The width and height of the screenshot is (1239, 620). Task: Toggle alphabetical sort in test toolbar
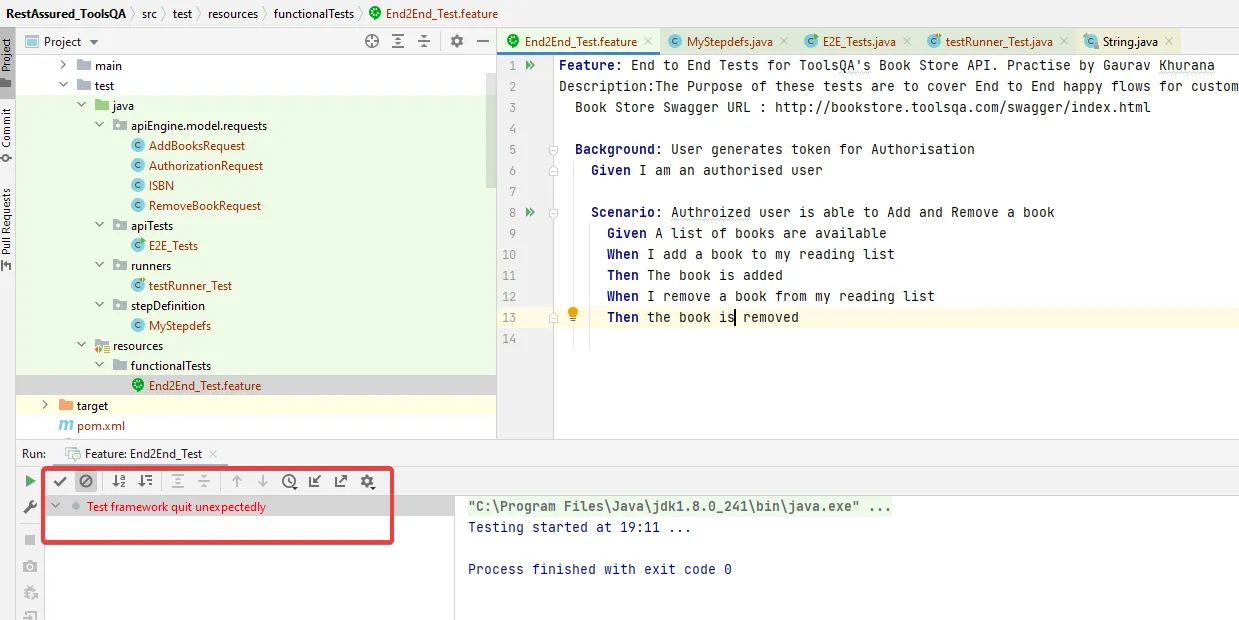[x=119, y=481]
